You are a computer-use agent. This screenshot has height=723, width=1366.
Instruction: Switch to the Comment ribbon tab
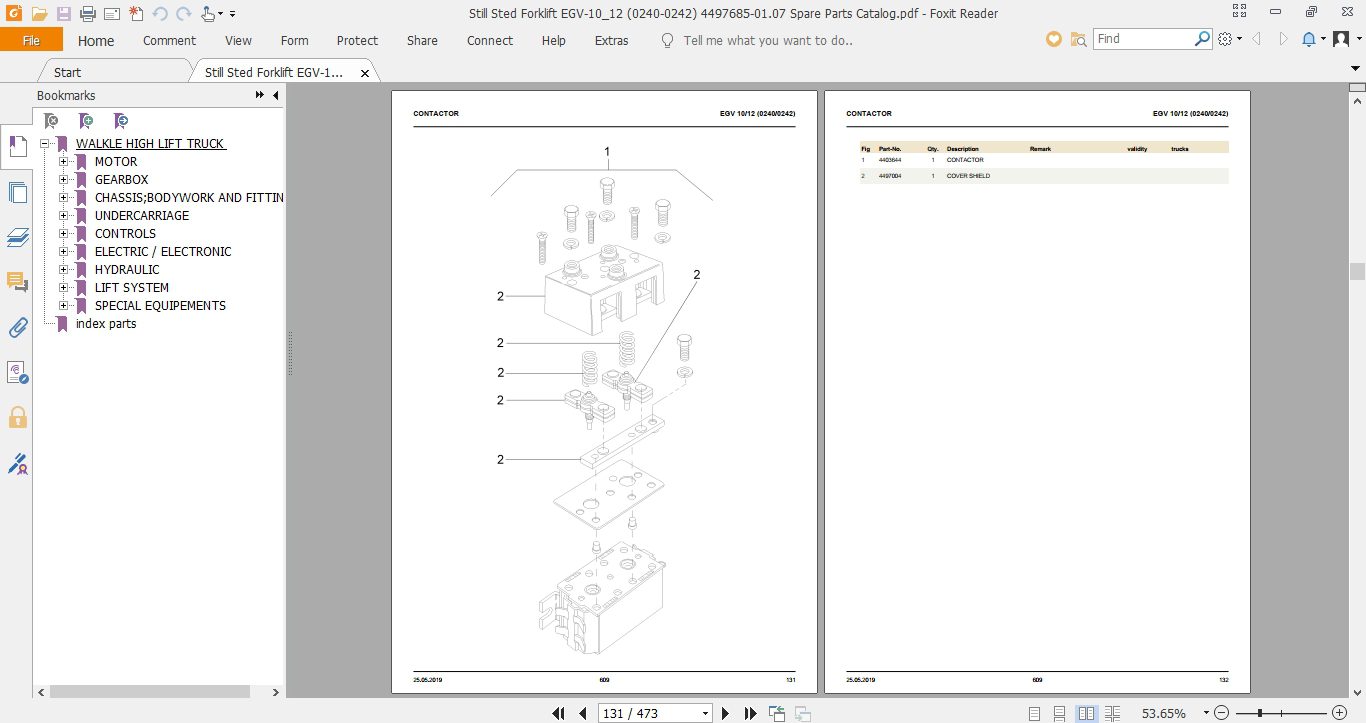coord(169,41)
